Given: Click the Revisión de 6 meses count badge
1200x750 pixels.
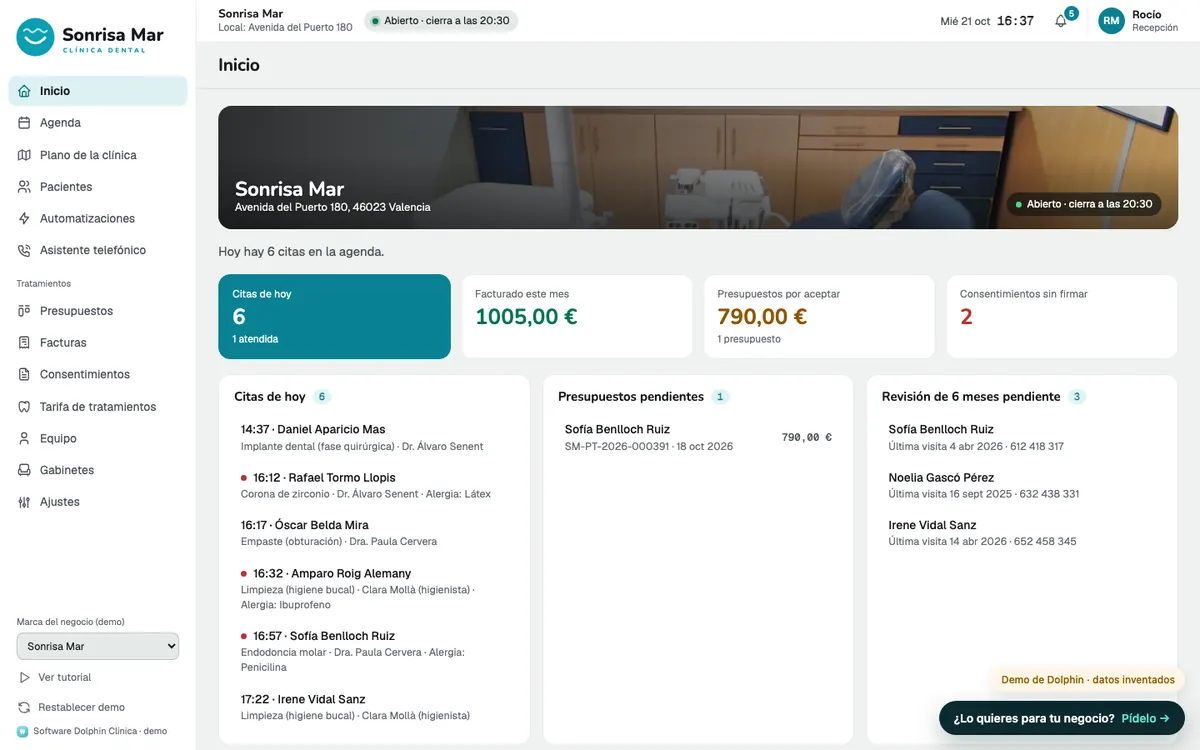Looking at the screenshot, I should coord(1077,397).
